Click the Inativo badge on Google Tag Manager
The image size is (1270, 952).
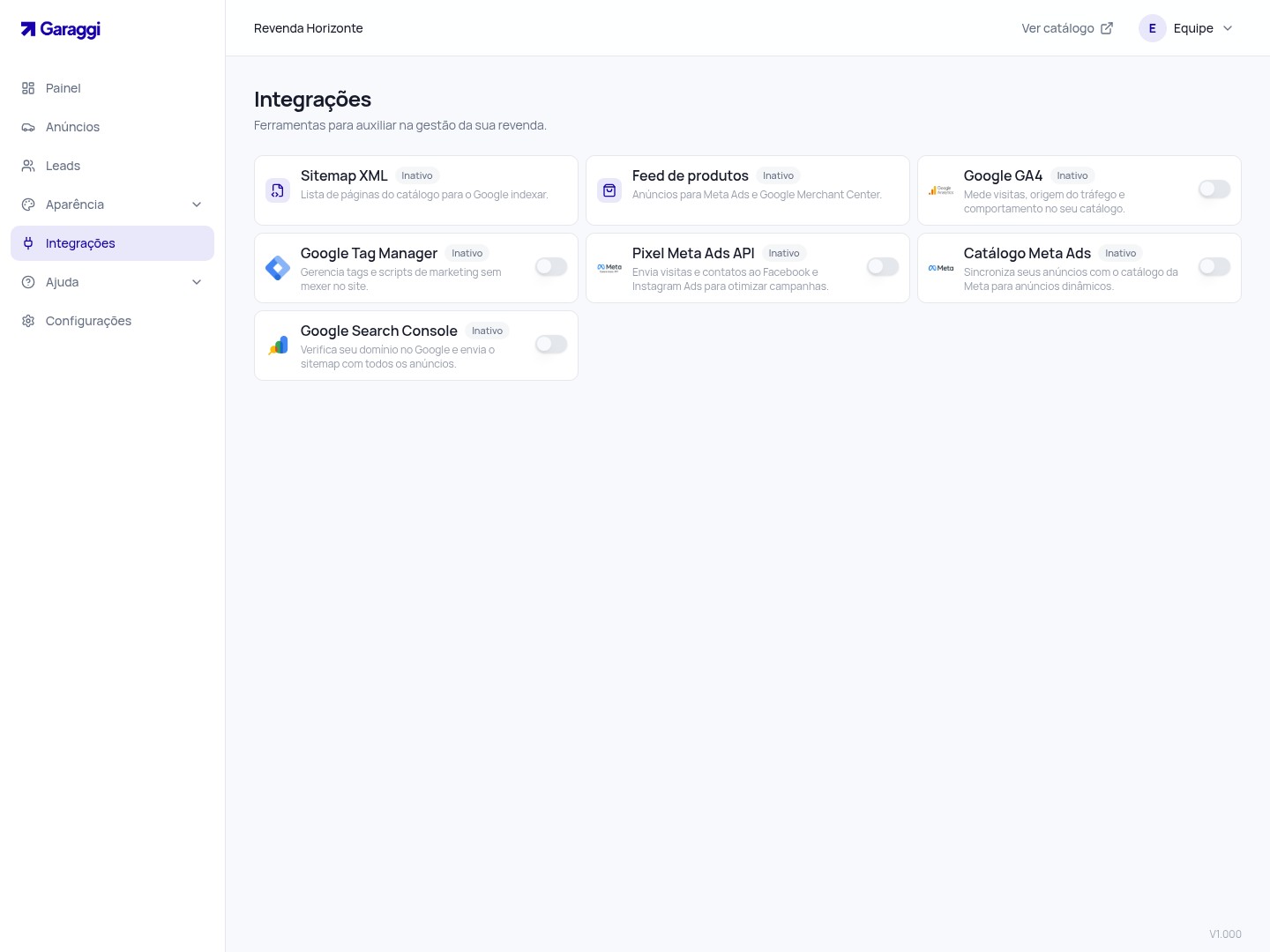pos(467,254)
